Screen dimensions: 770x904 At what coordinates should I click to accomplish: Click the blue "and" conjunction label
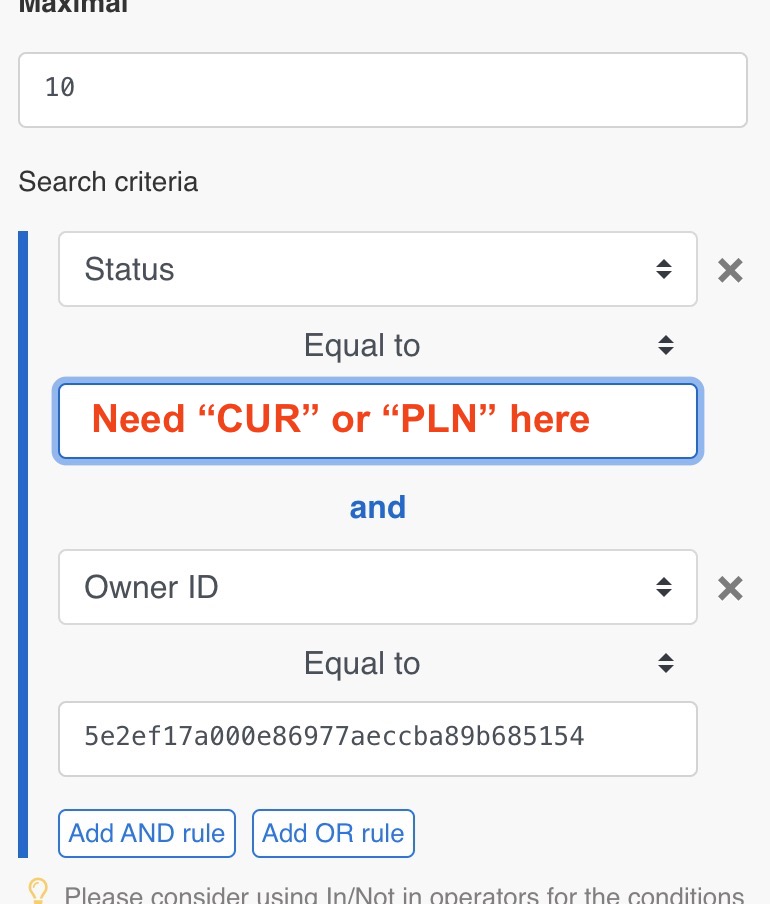[377, 507]
